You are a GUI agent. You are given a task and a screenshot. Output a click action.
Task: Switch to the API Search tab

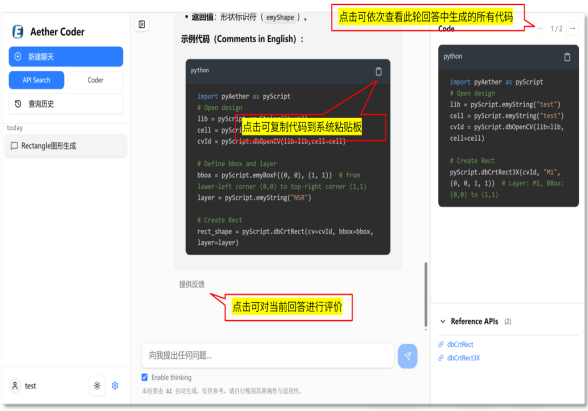(36, 80)
